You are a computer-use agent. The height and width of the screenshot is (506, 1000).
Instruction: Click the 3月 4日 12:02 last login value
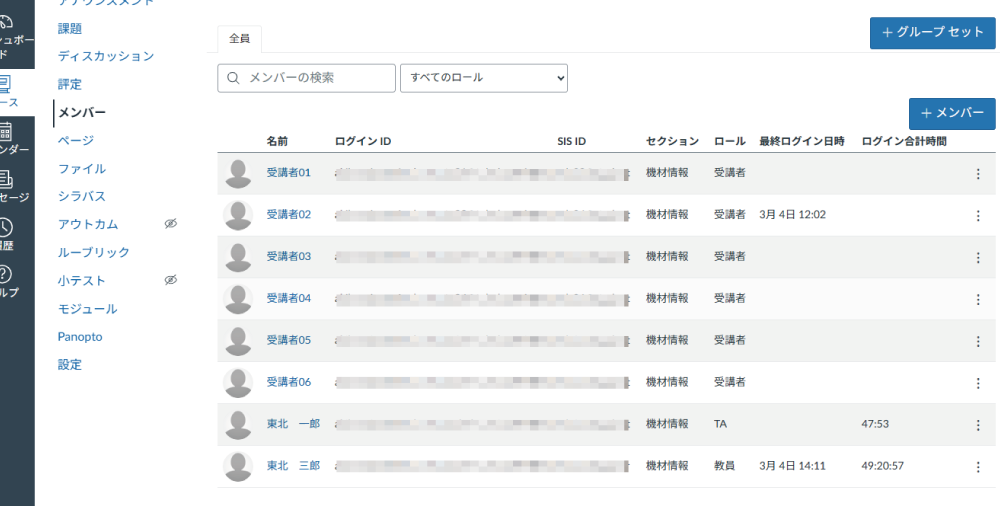[792, 214]
